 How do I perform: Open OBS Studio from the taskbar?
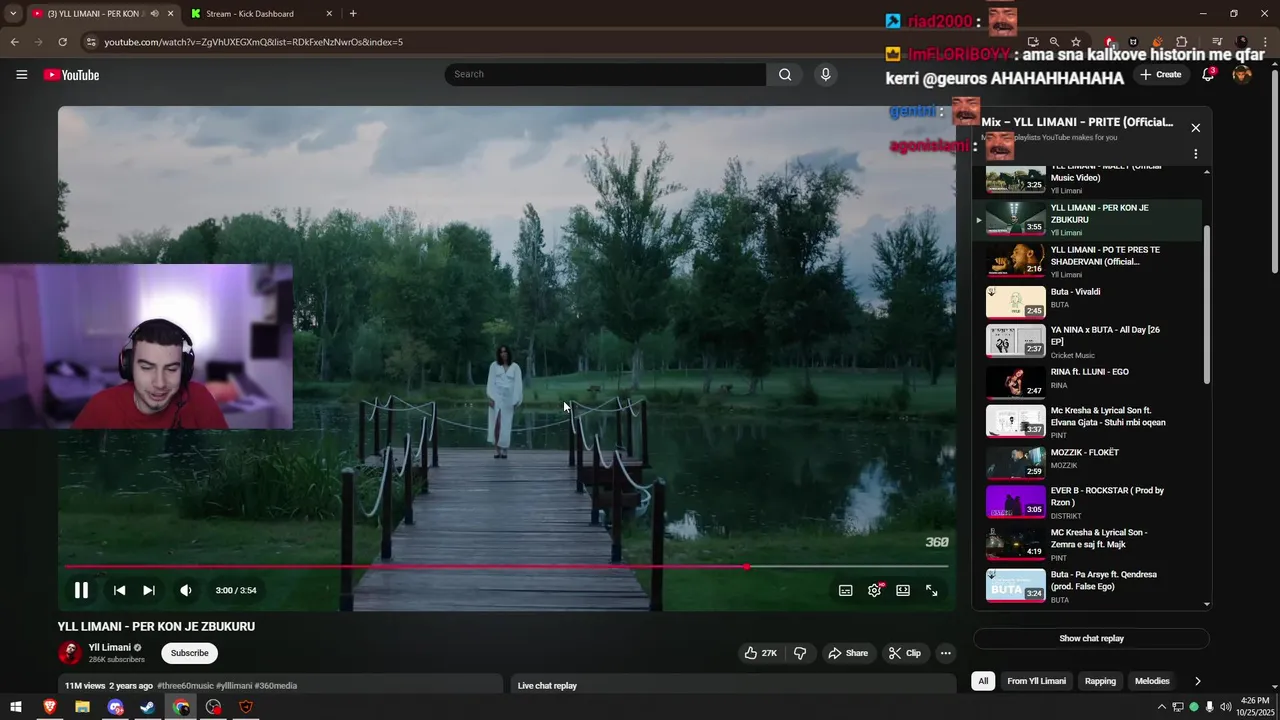tap(213, 707)
